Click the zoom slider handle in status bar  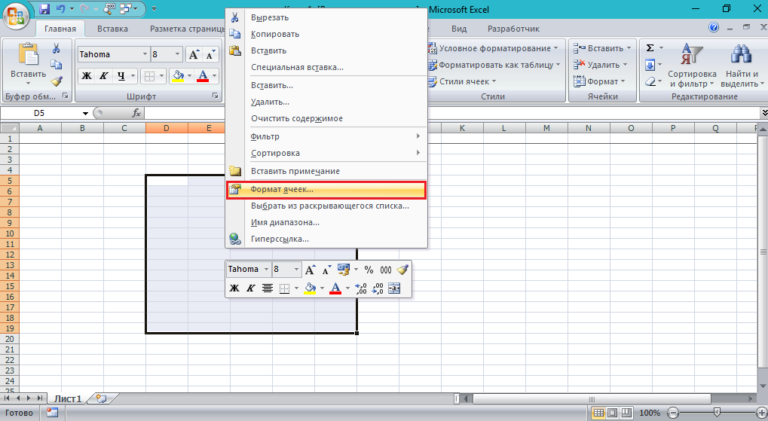pos(717,413)
